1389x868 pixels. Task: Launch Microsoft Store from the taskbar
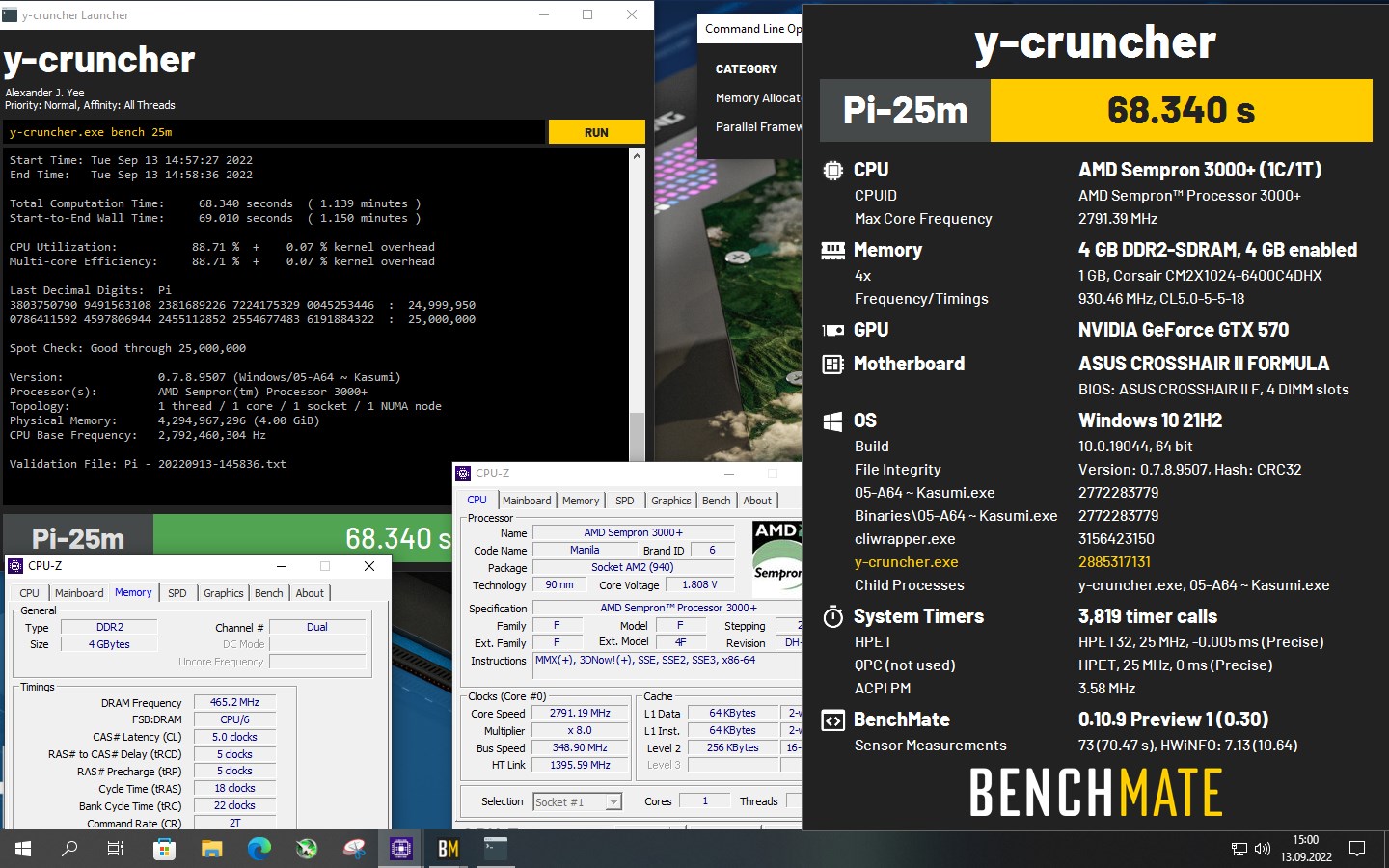coord(164,849)
